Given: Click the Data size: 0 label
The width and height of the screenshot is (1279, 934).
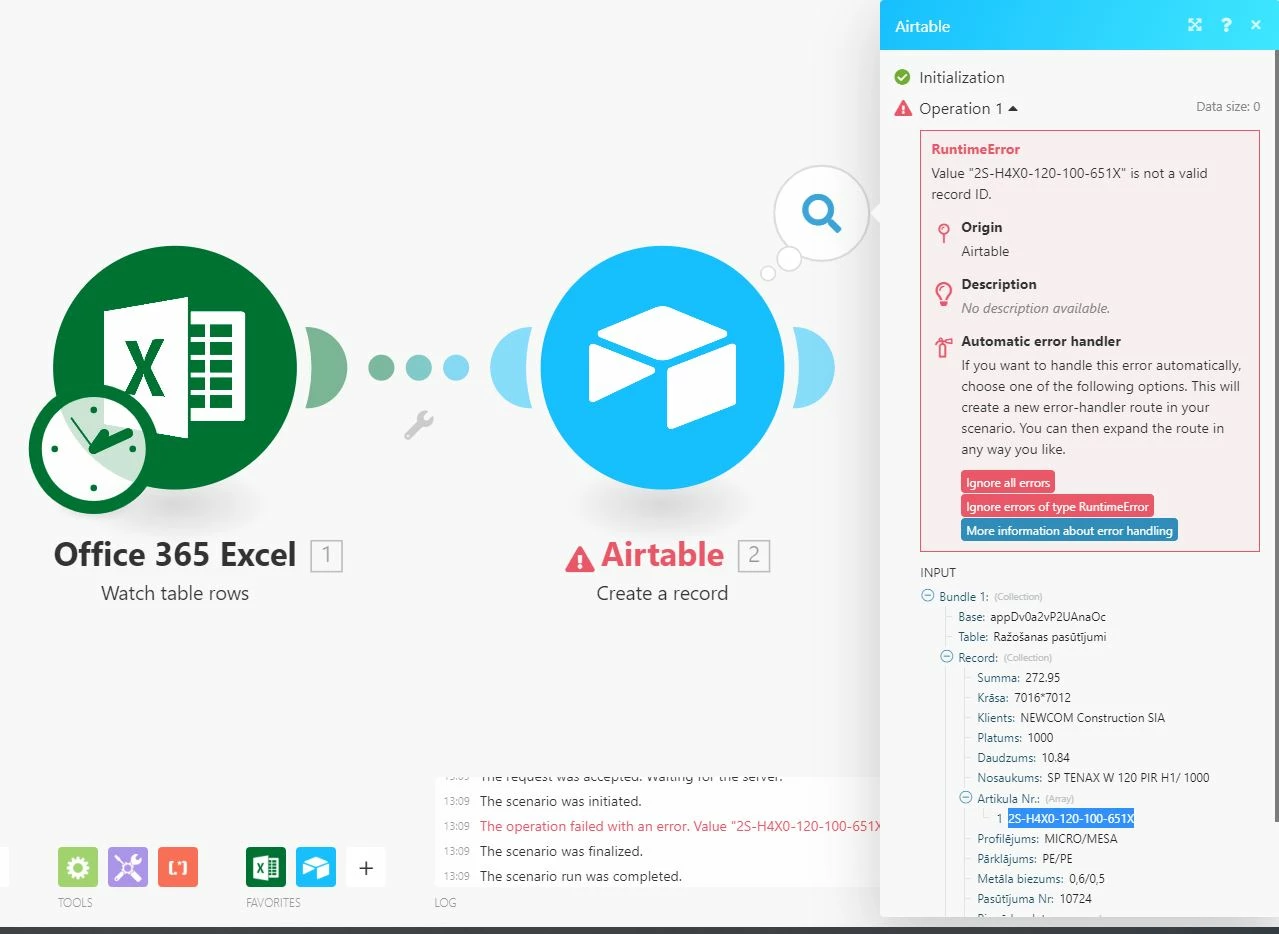Looking at the screenshot, I should click(x=1228, y=107).
